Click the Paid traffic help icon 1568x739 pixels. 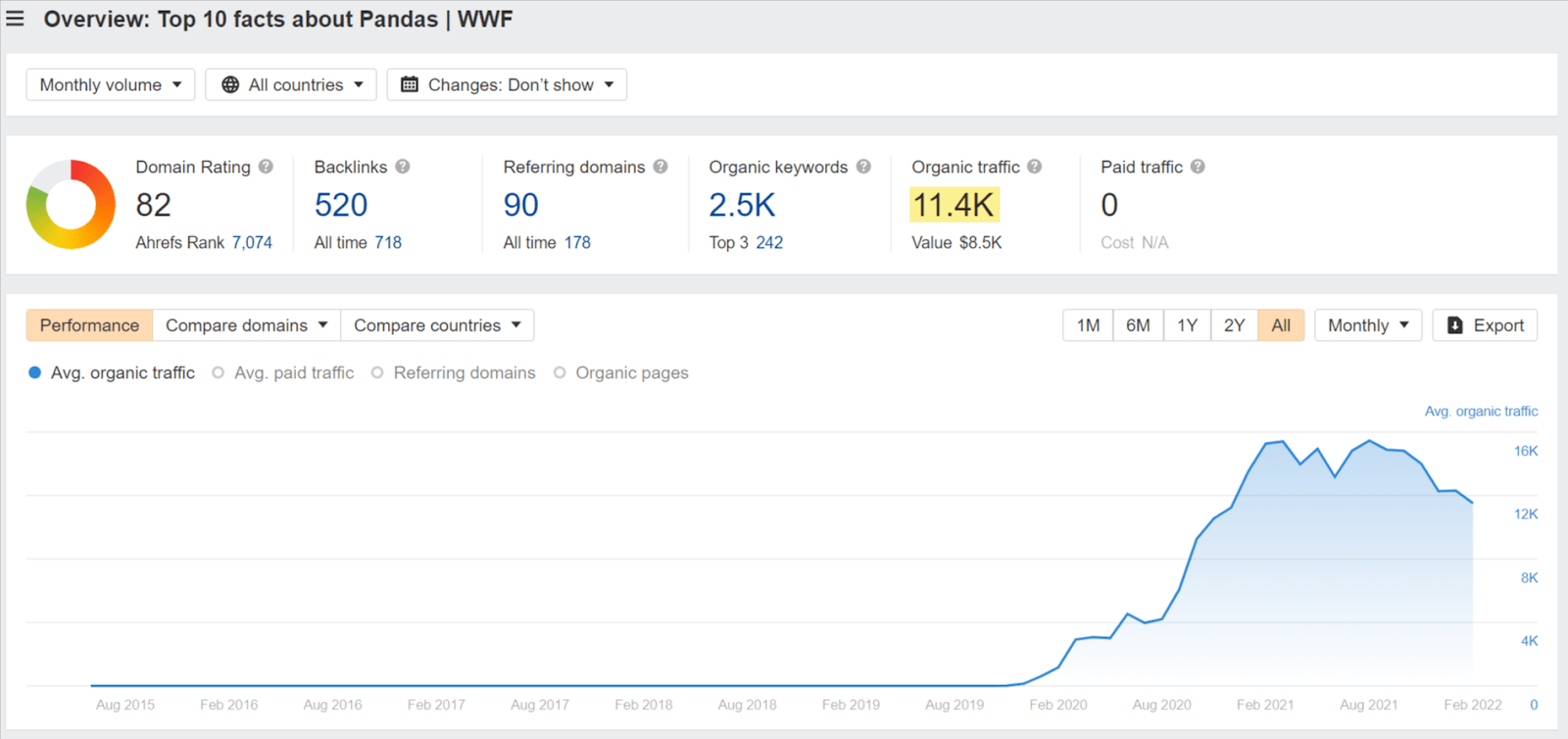click(x=1198, y=167)
